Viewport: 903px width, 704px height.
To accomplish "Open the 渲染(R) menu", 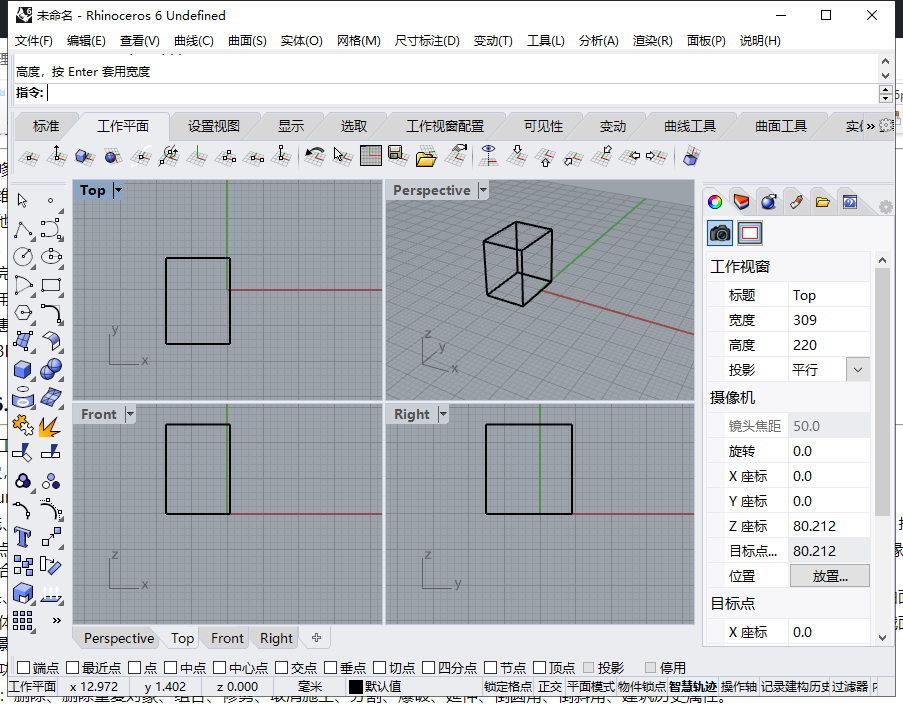I will point(652,41).
